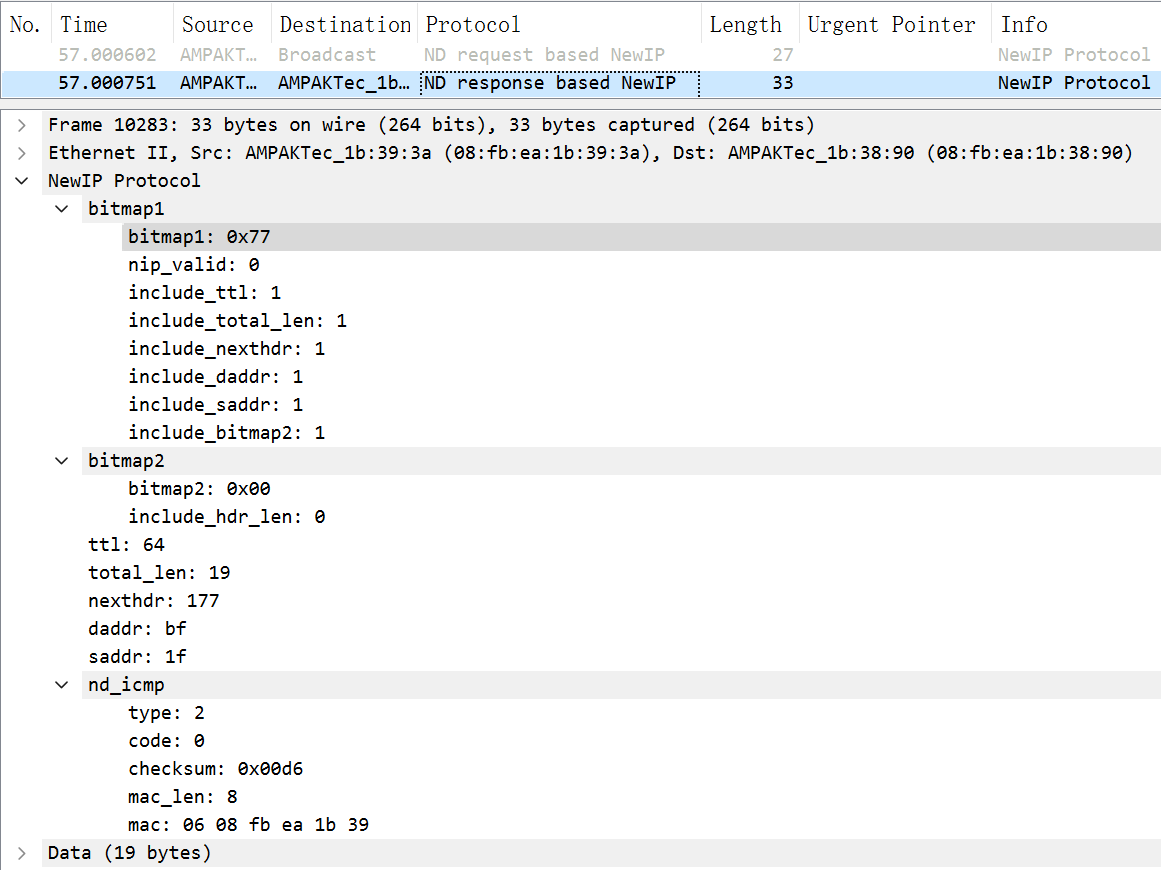Expand the Ethernet II details row
Screen dimensions: 1161x870
coord(22,153)
